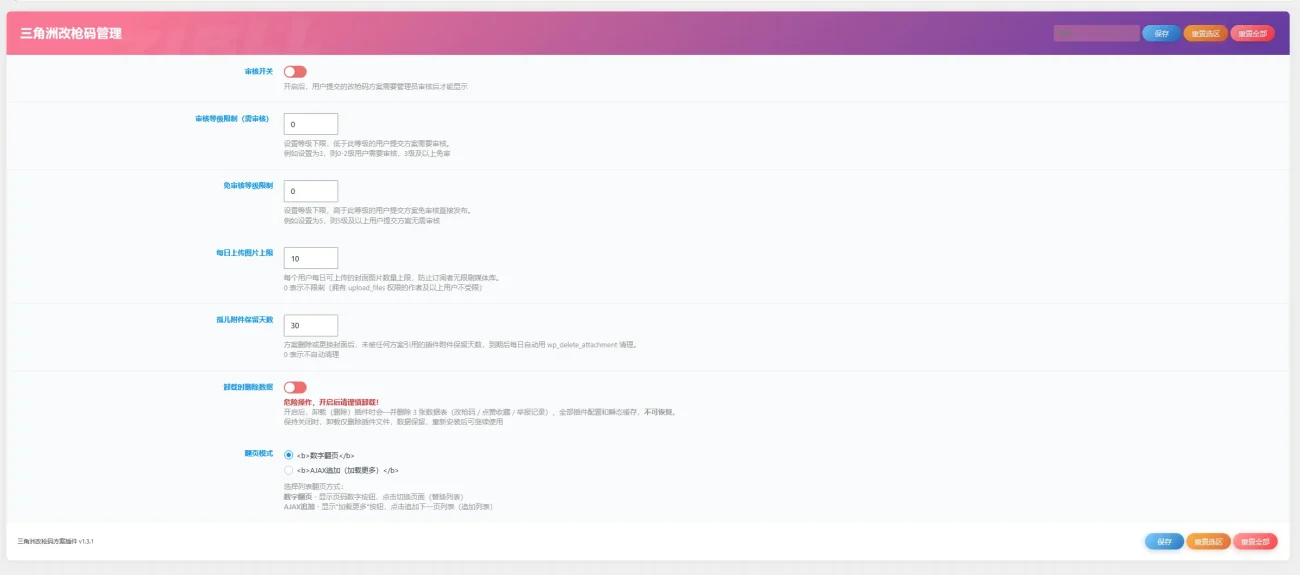Click the 免审核等级限制 field label
The height and width of the screenshot is (575, 1300).
coord(248,186)
